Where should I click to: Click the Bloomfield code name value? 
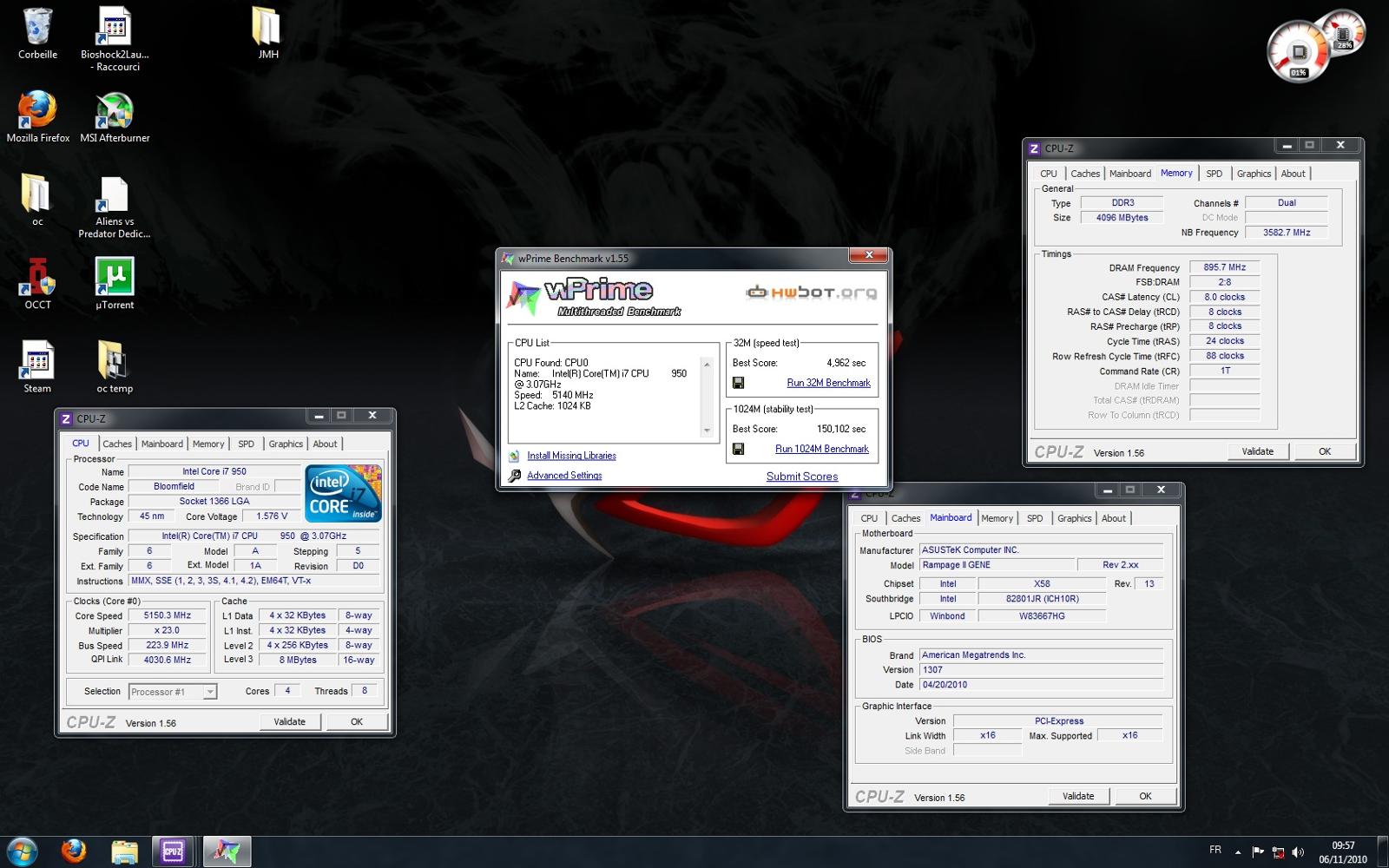pos(174,486)
